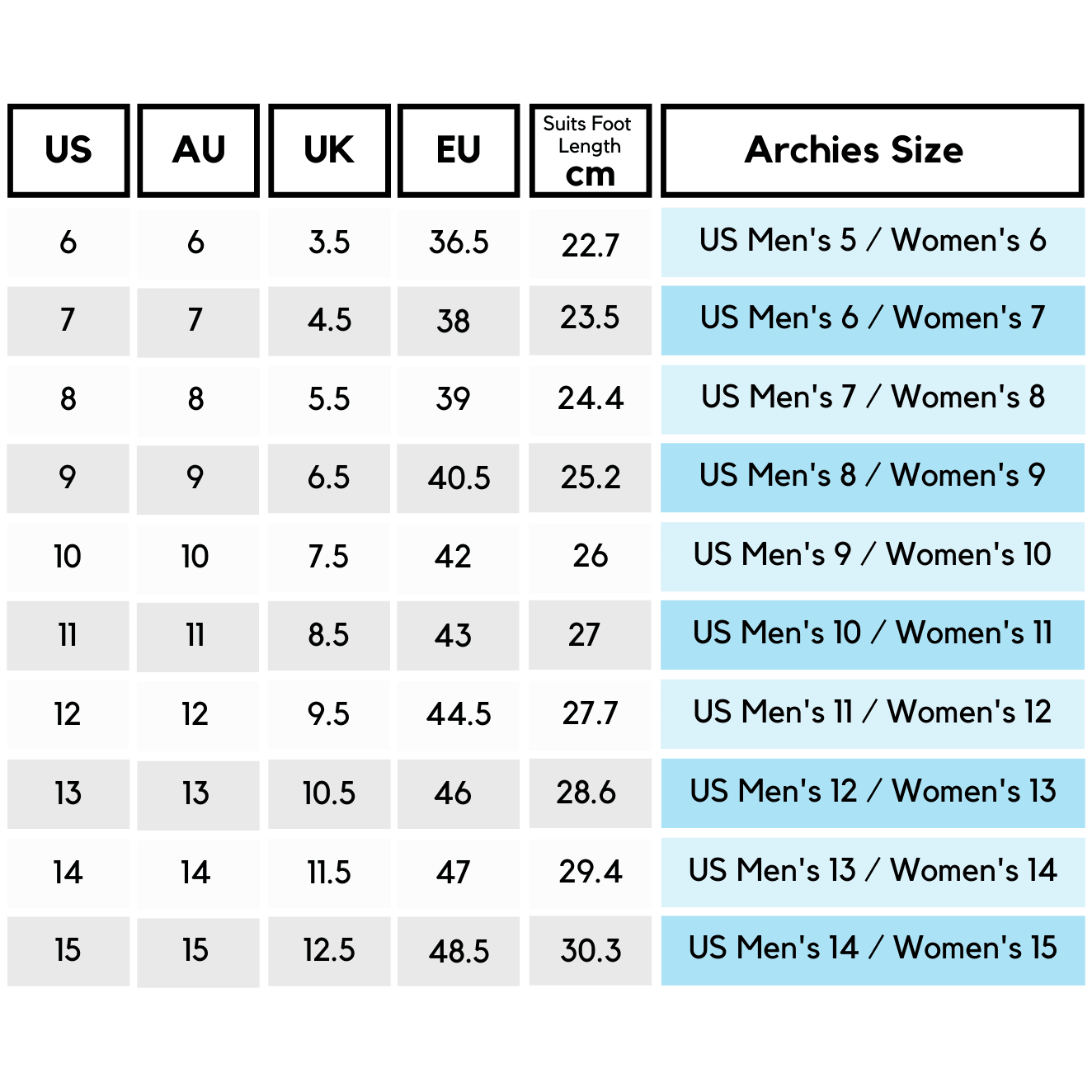Image resolution: width=1092 pixels, height=1092 pixels.
Task: Choose US Men's 14 / Women's 15 size
Action: [x=872, y=949]
